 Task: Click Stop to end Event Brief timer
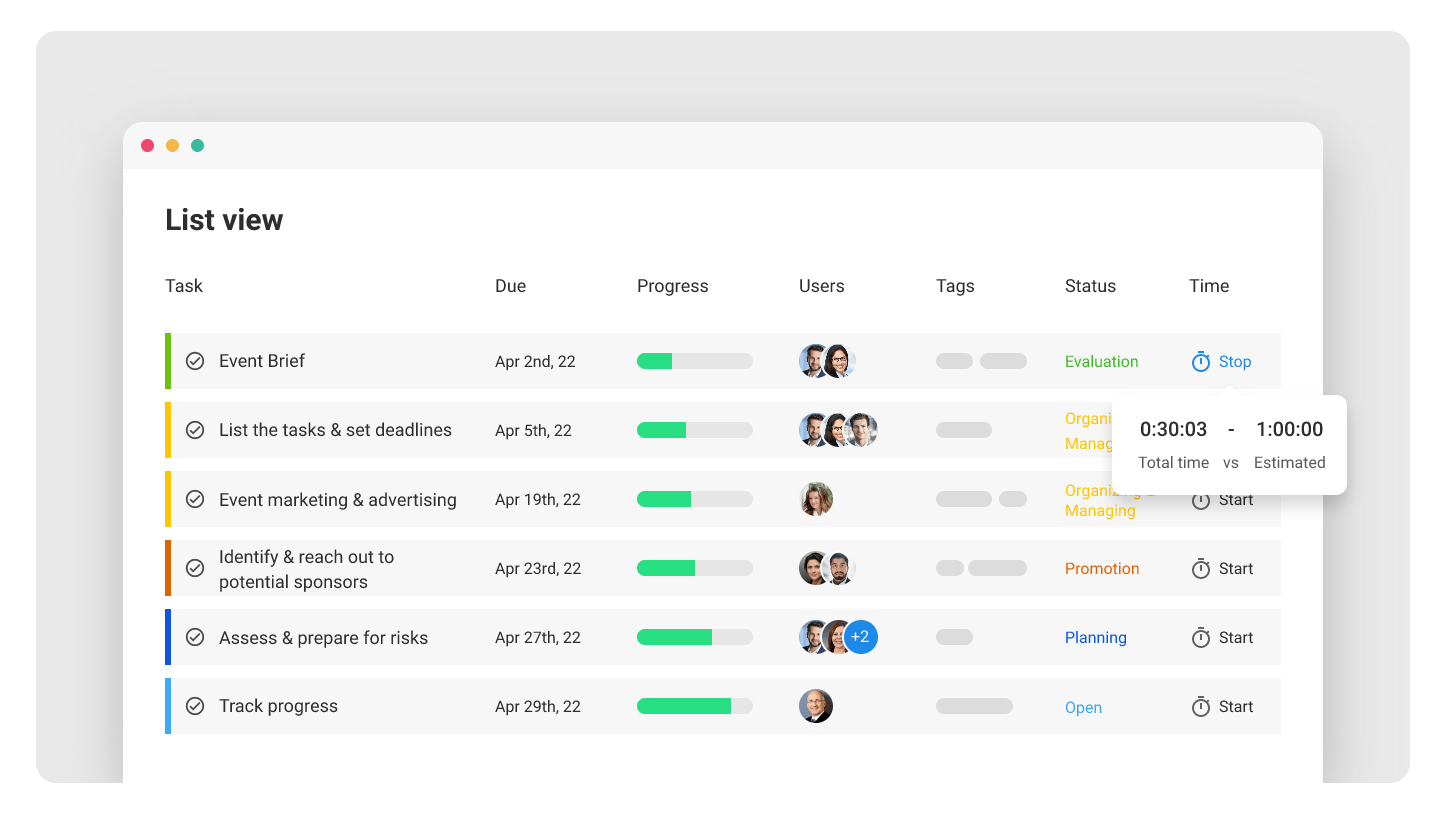click(x=1235, y=361)
